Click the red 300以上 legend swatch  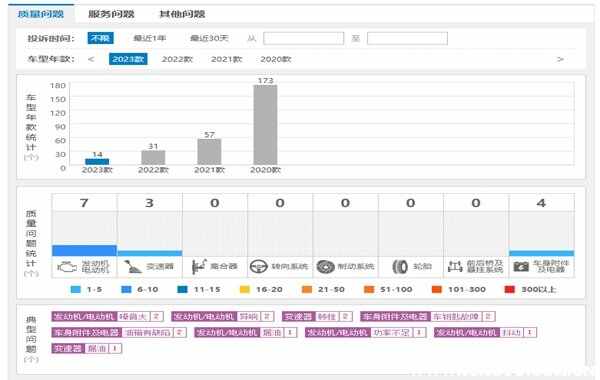[510, 289]
